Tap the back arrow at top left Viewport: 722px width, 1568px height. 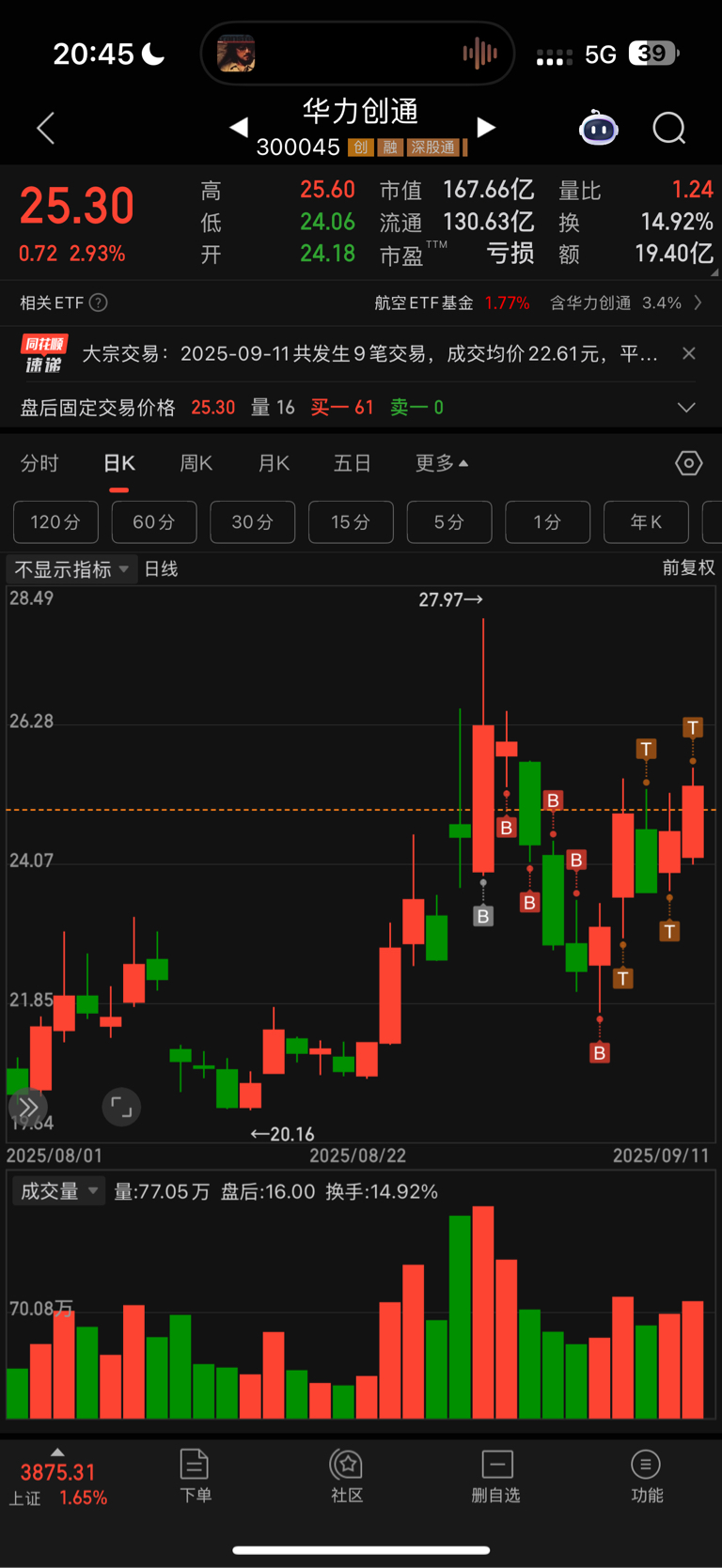(x=45, y=128)
